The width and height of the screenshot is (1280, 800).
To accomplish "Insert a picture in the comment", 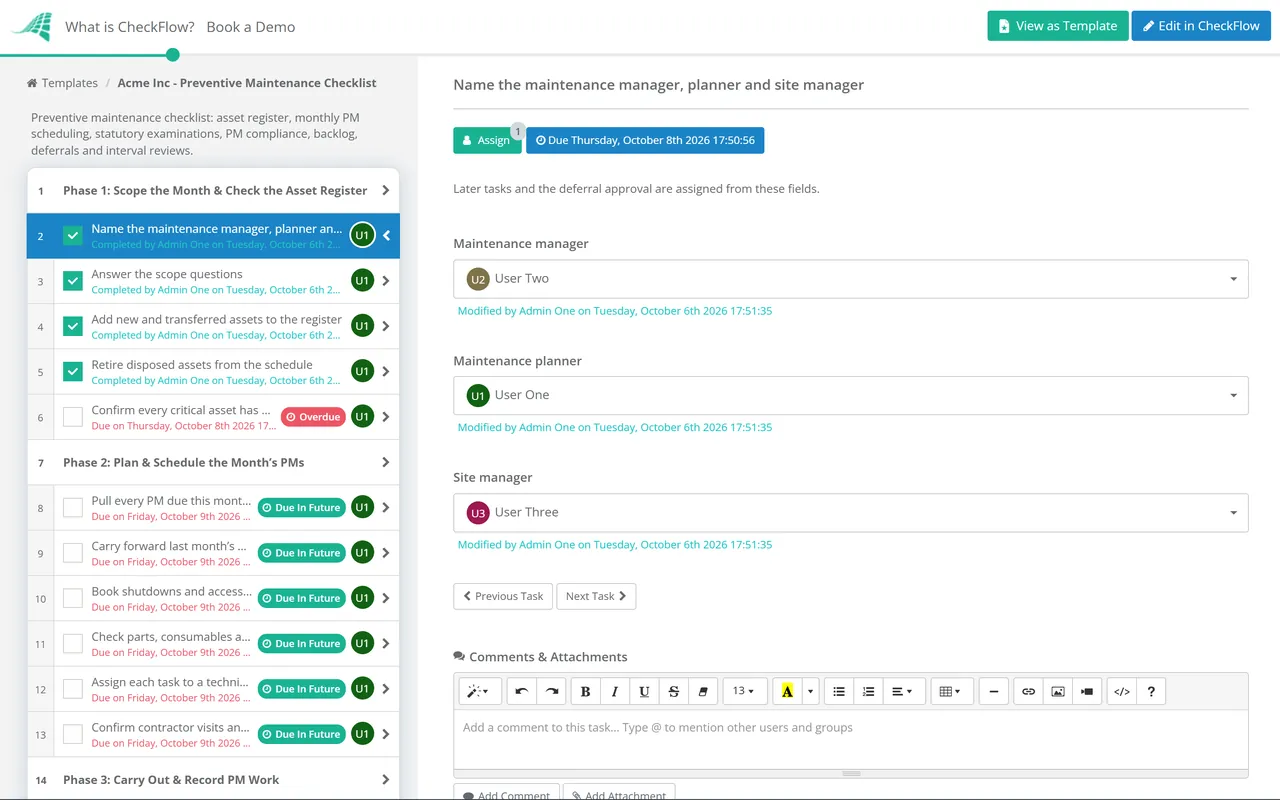I will [1057, 691].
